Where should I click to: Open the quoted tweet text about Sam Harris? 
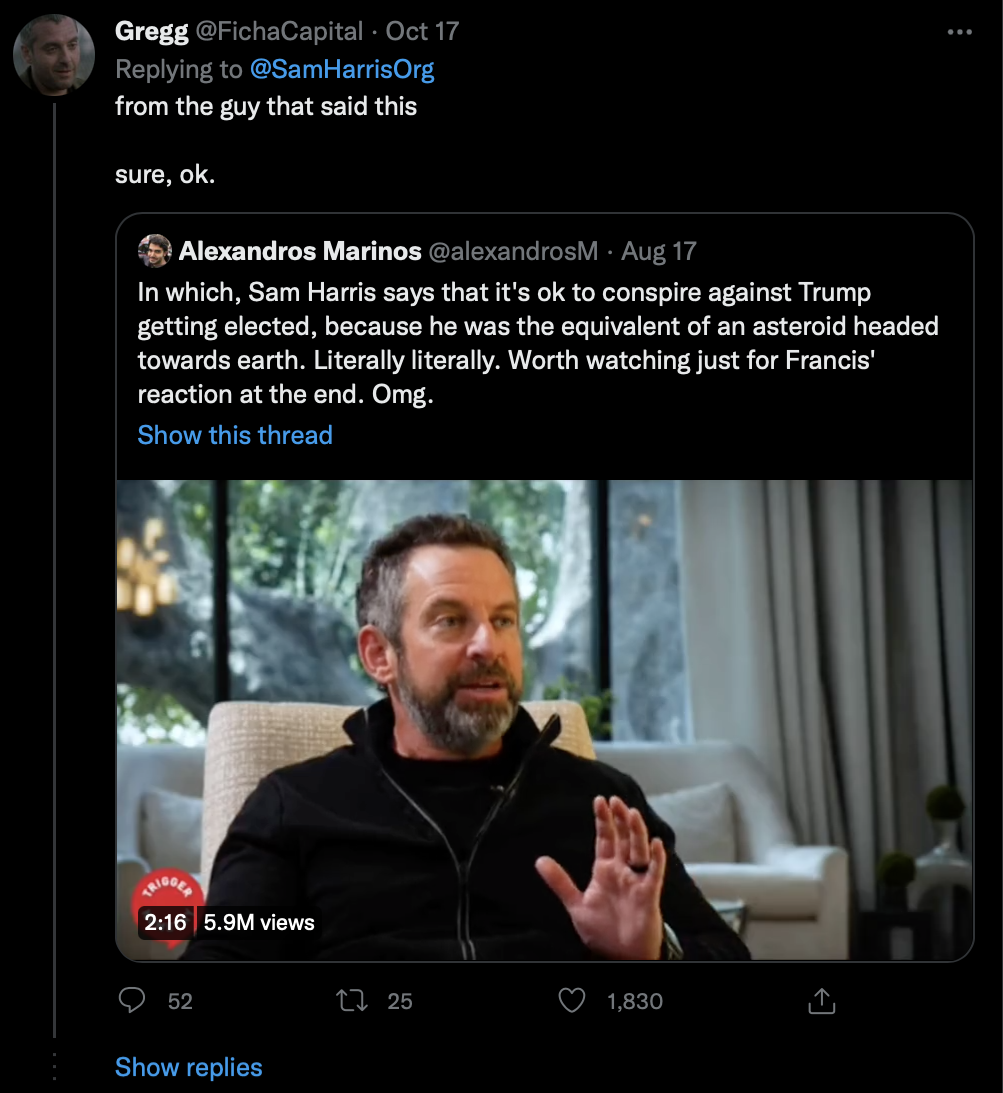(x=538, y=343)
